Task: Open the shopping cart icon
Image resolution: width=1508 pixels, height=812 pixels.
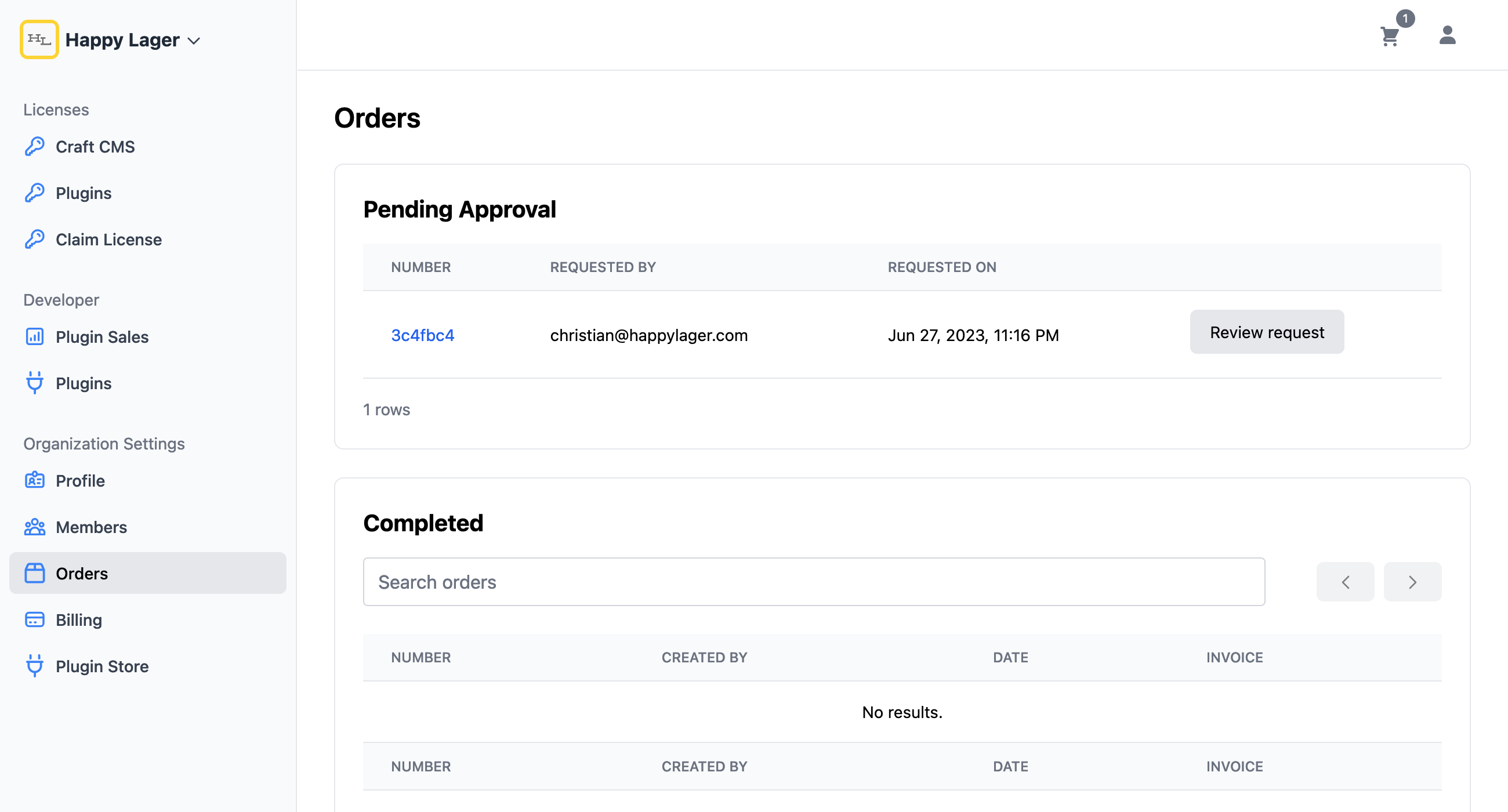Action: 1389,37
